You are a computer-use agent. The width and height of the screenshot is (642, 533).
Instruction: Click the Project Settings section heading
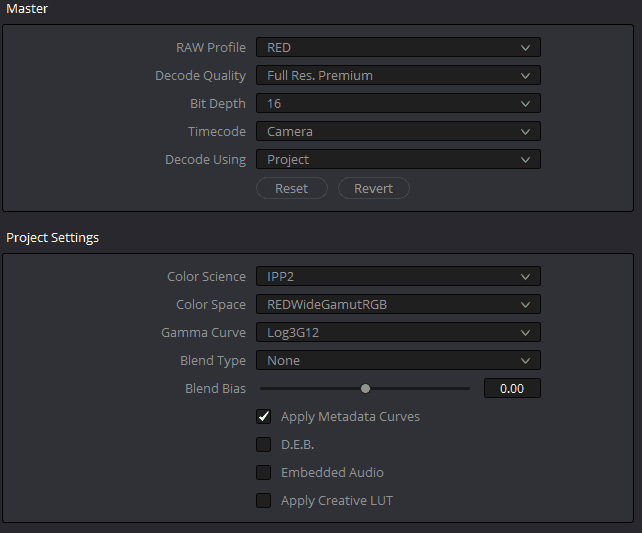click(52, 238)
